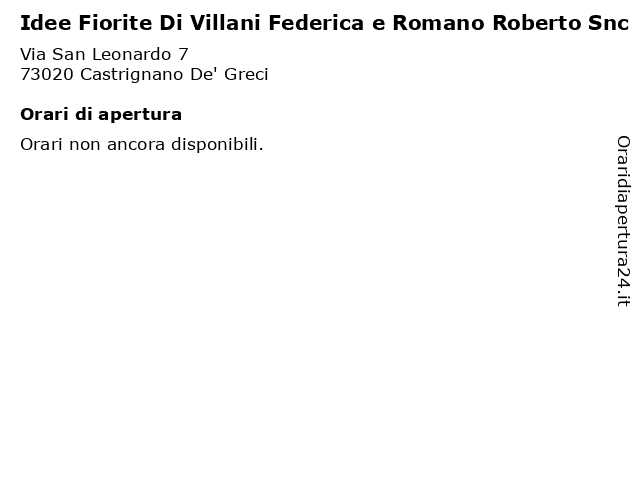Click the word 'Snc' ending the title
640x480 pixels.
point(608,23)
